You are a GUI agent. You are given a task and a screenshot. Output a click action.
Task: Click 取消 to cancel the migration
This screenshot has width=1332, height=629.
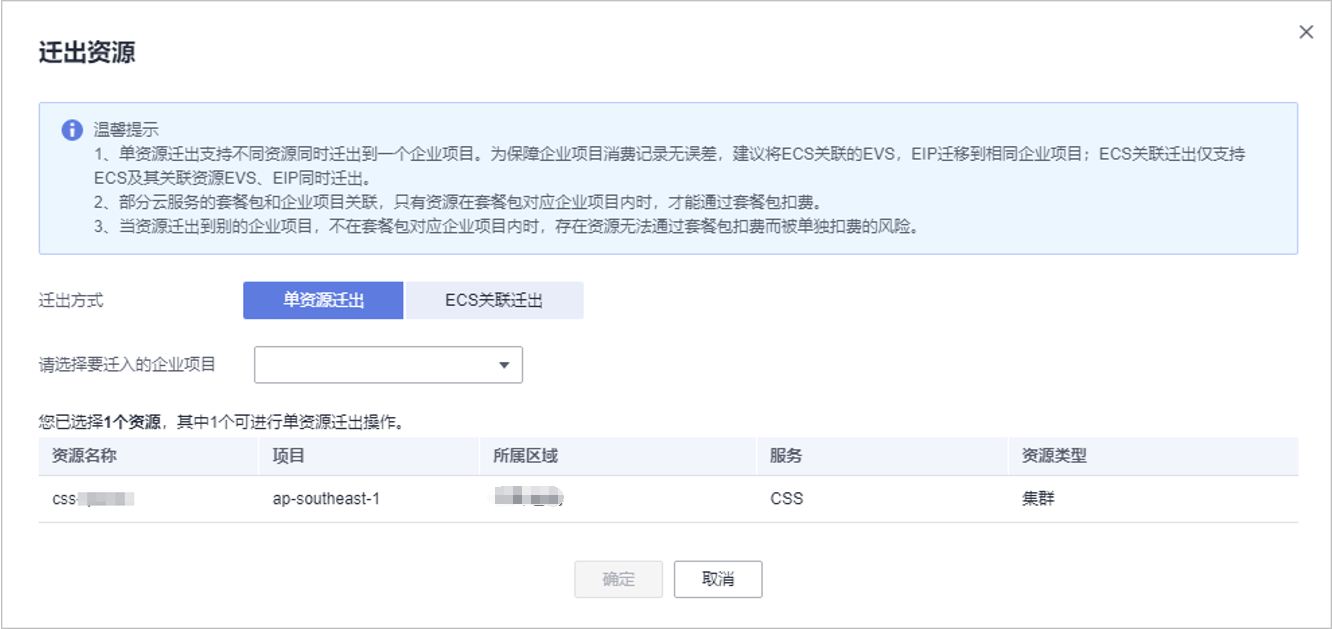717,579
